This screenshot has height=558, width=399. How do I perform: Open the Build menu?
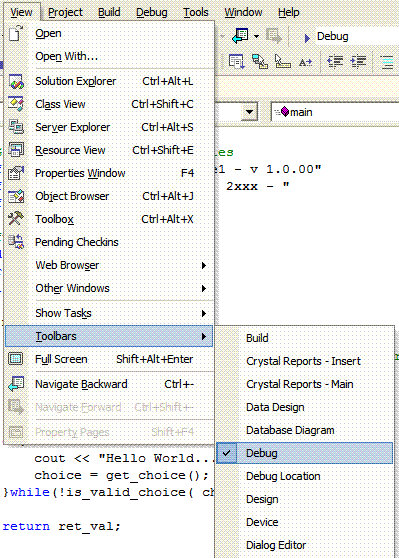tap(109, 12)
